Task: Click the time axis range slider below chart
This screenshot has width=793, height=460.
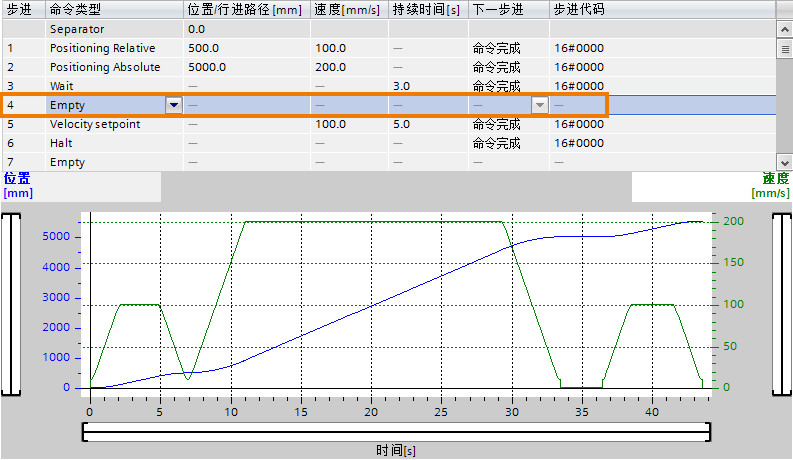Action: (396, 432)
